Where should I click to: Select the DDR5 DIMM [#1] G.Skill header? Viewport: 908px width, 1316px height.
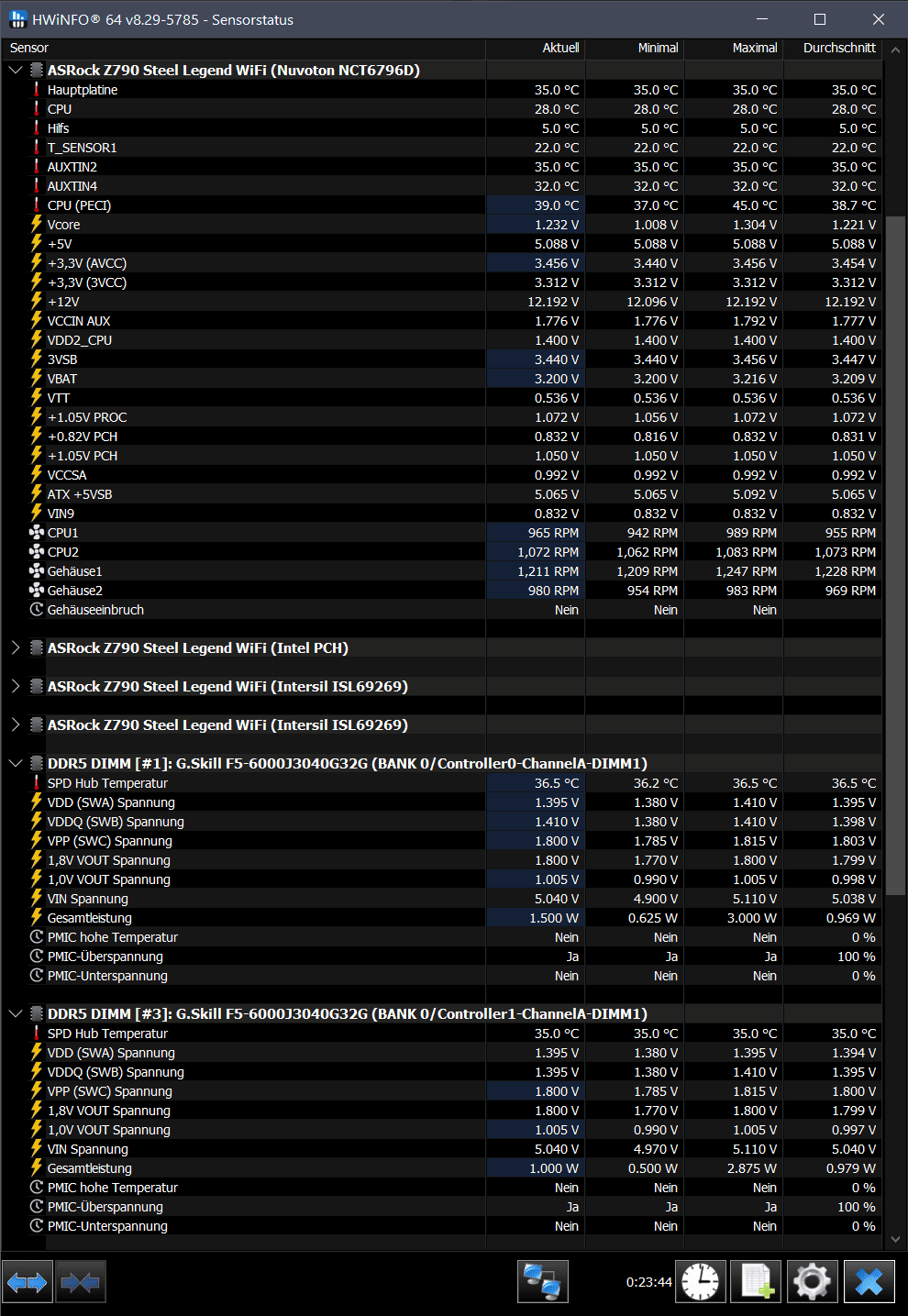click(x=348, y=764)
